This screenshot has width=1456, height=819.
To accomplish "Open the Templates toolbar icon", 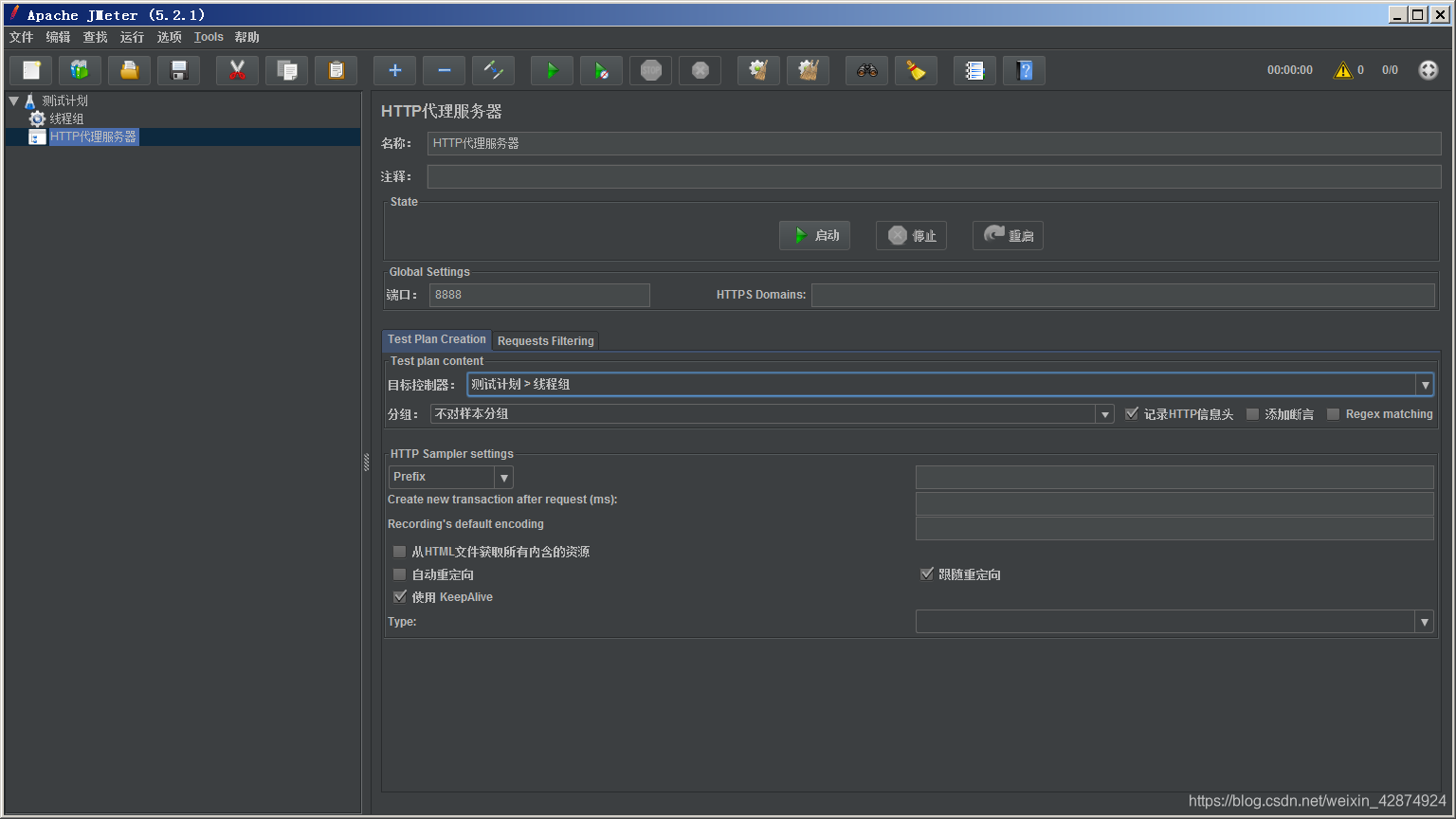I will pos(80,70).
